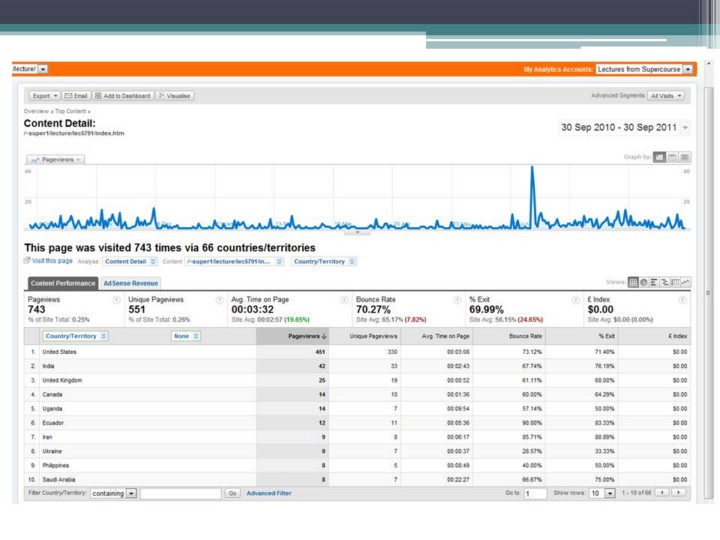Switch to table view icon in Views
720x540 pixels.
[x=633, y=282]
